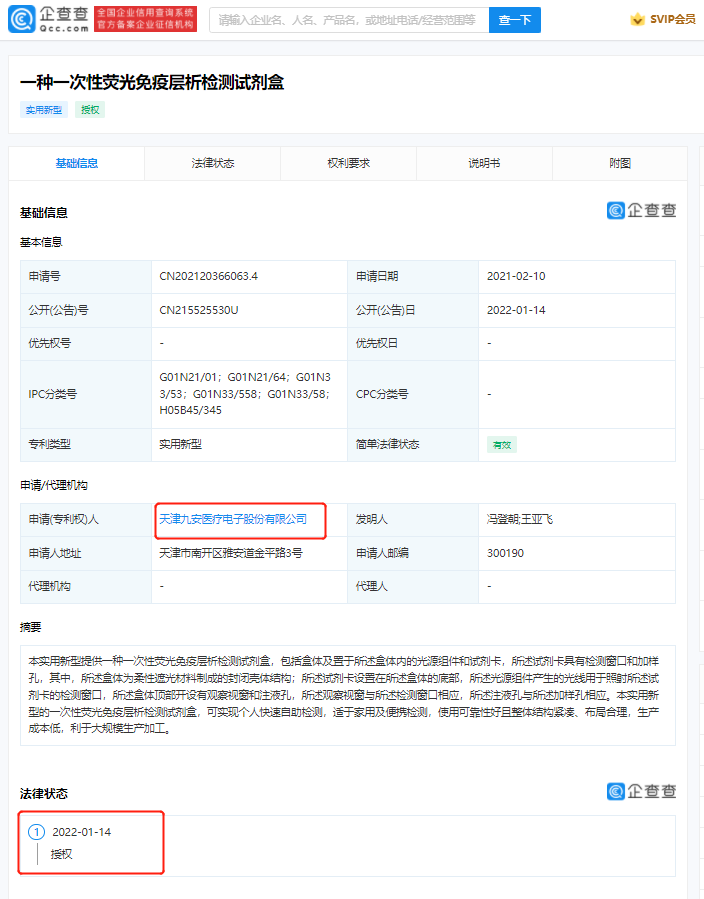This screenshot has height=899, width=704.
Task: Click the SVIP会员 crown icon
Action: (637, 19)
